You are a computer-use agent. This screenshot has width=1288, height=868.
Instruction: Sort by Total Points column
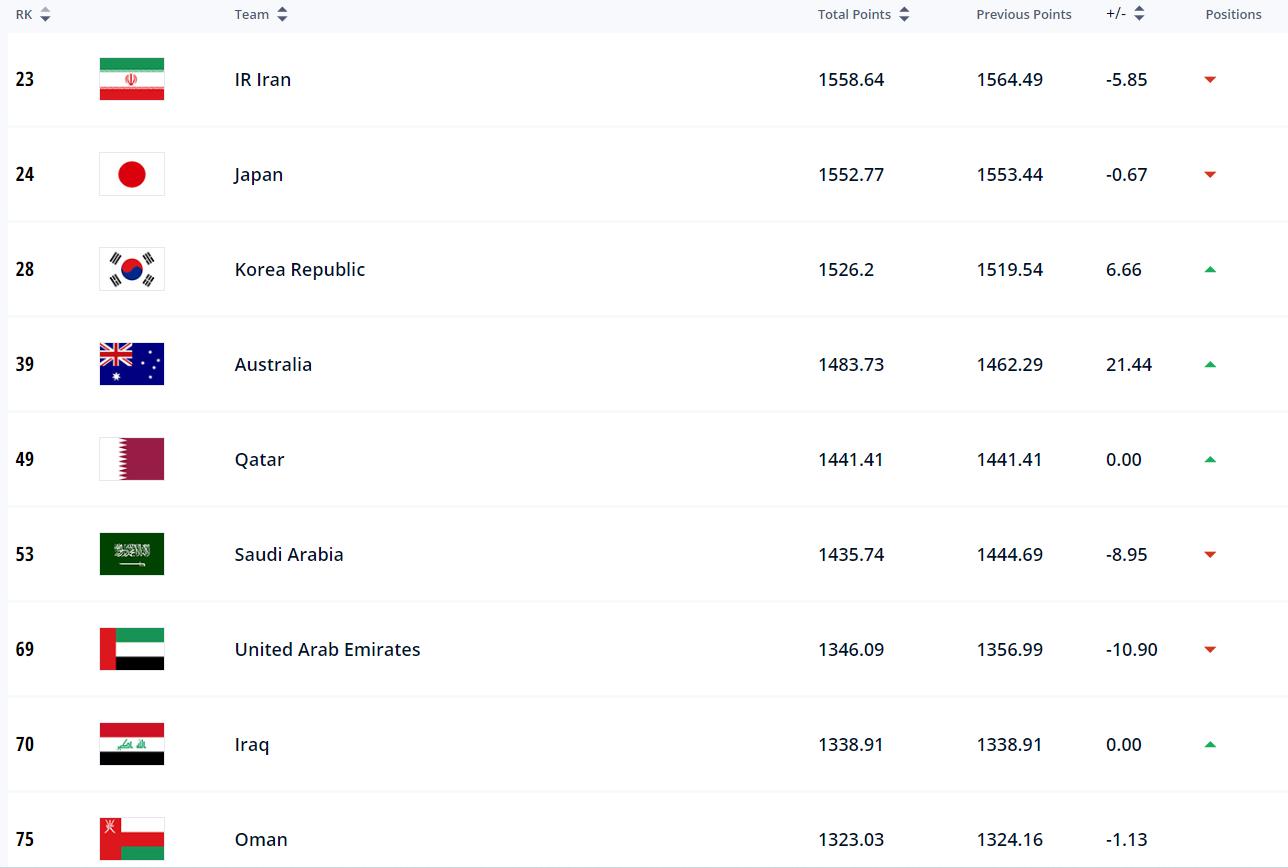pos(904,14)
